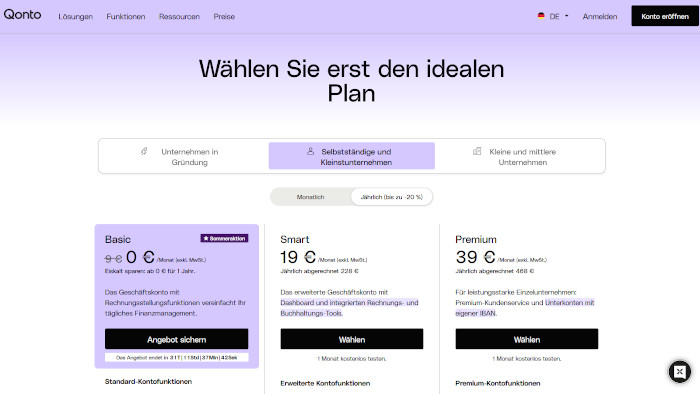Click Konto eröffnen button
Screen dimensions: 700x394
click(x=665, y=16)
